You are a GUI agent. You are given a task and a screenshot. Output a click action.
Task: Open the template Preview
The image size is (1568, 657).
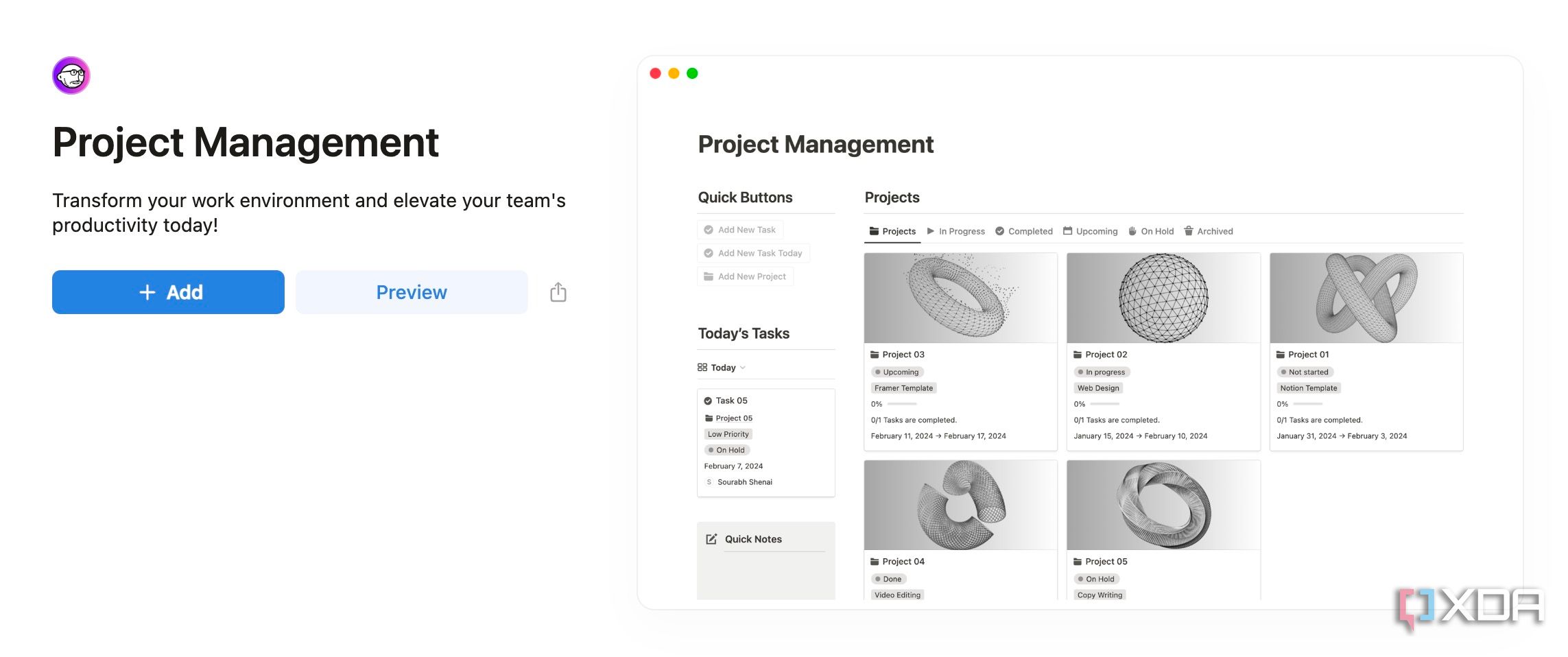(x=412, y=292)
